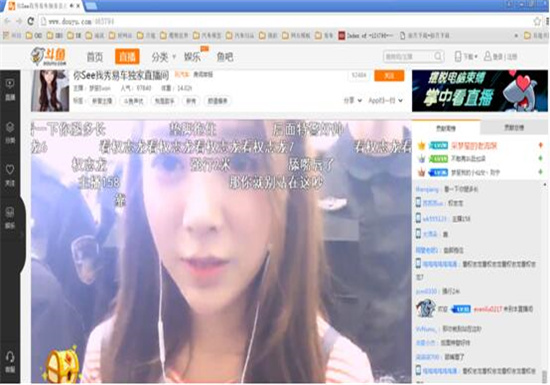The width and height of the screenshot is (550, 385).
Task: Reload the page with browser refresh icon
Action: pyautogui.click(x=31, y=21)
